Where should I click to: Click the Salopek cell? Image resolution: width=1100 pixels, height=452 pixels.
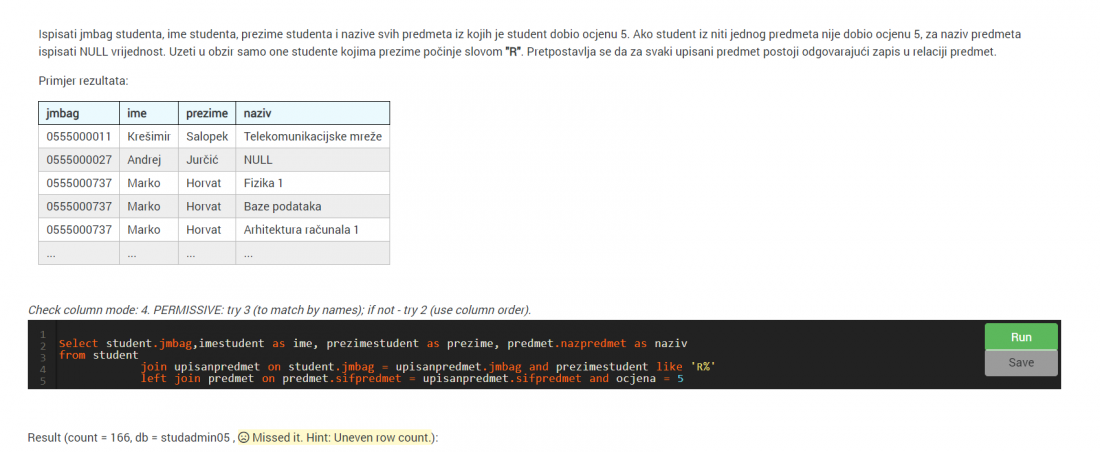pyautogui.click(x=207, y=136)
